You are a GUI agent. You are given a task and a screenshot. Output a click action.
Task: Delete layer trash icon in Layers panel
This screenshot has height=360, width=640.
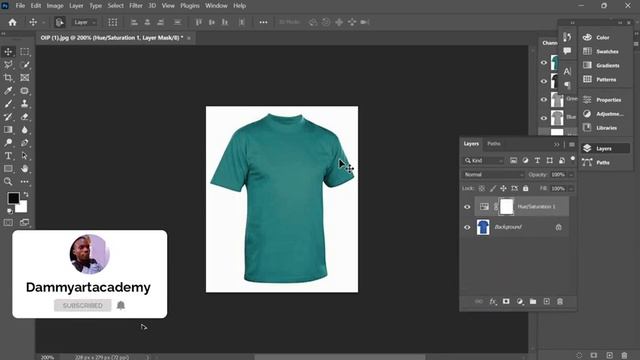pyautogui.click(x=560, y=302)
